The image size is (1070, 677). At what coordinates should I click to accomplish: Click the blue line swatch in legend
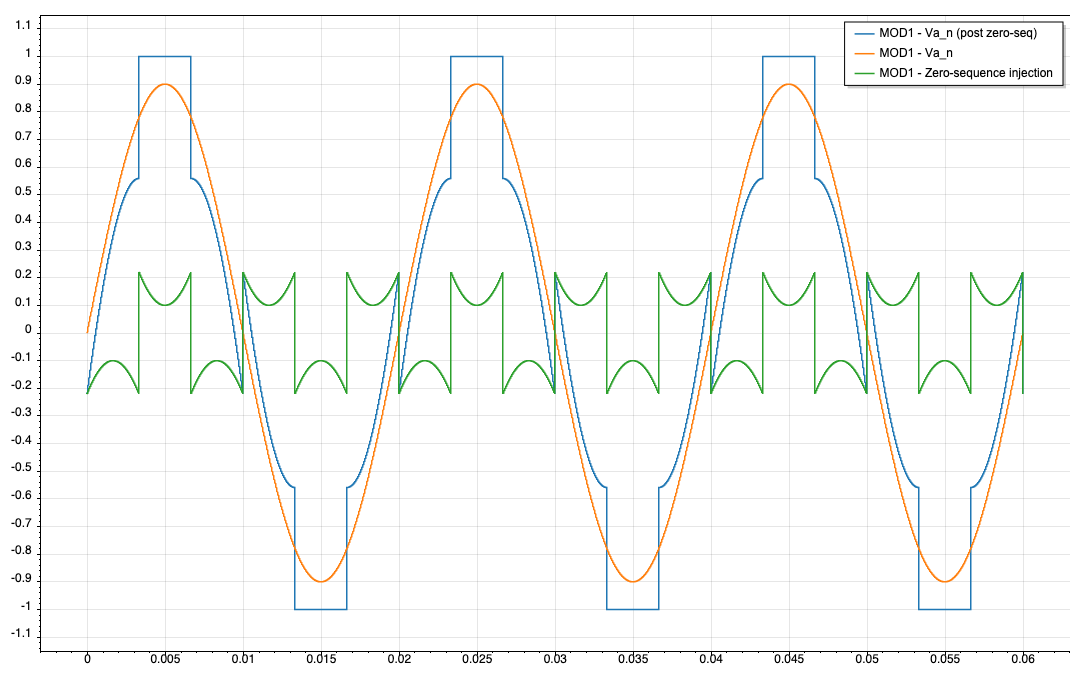[861, 33]
